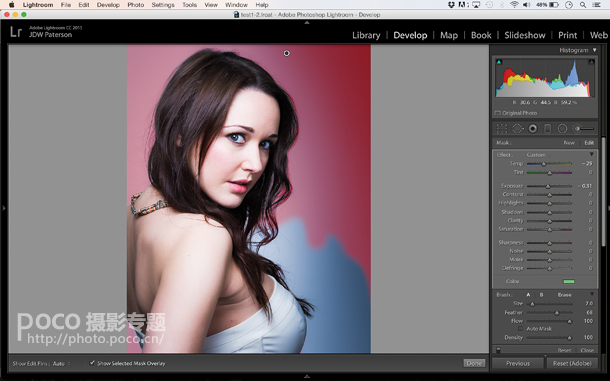Click the Dropbox menu bar icon
This screenshot has width=610, height=381.
click(451, 5)
